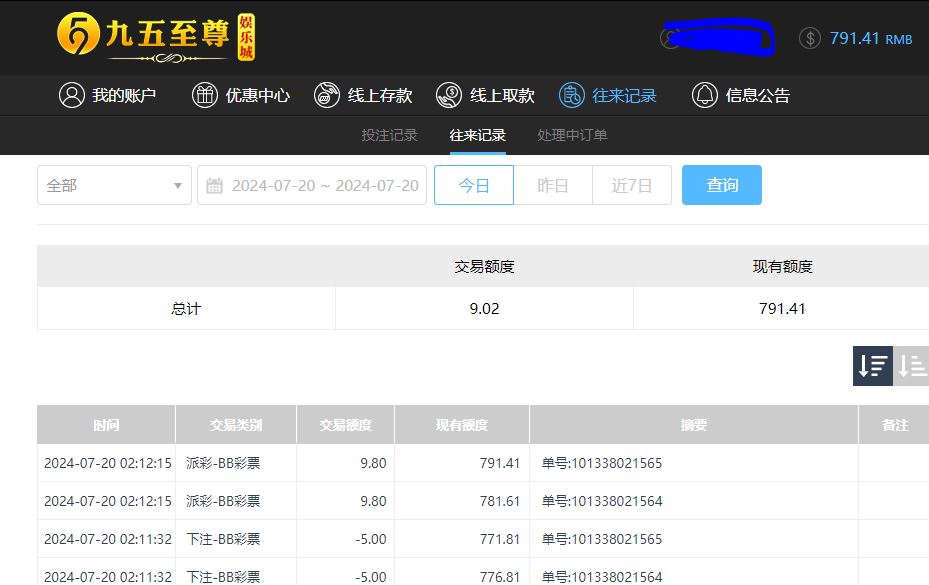Select the 昨日 date filter
This screenshot has width=929, height=585.
click(x=553, y=185)
